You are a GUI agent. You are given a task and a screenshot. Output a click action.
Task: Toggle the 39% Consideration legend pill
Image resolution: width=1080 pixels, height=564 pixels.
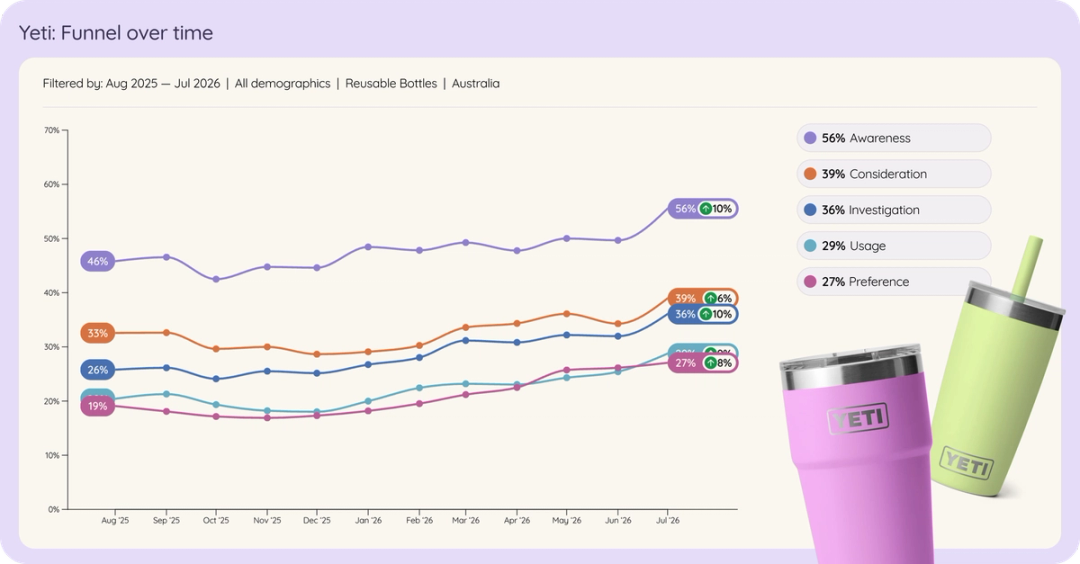click(893, 174)
